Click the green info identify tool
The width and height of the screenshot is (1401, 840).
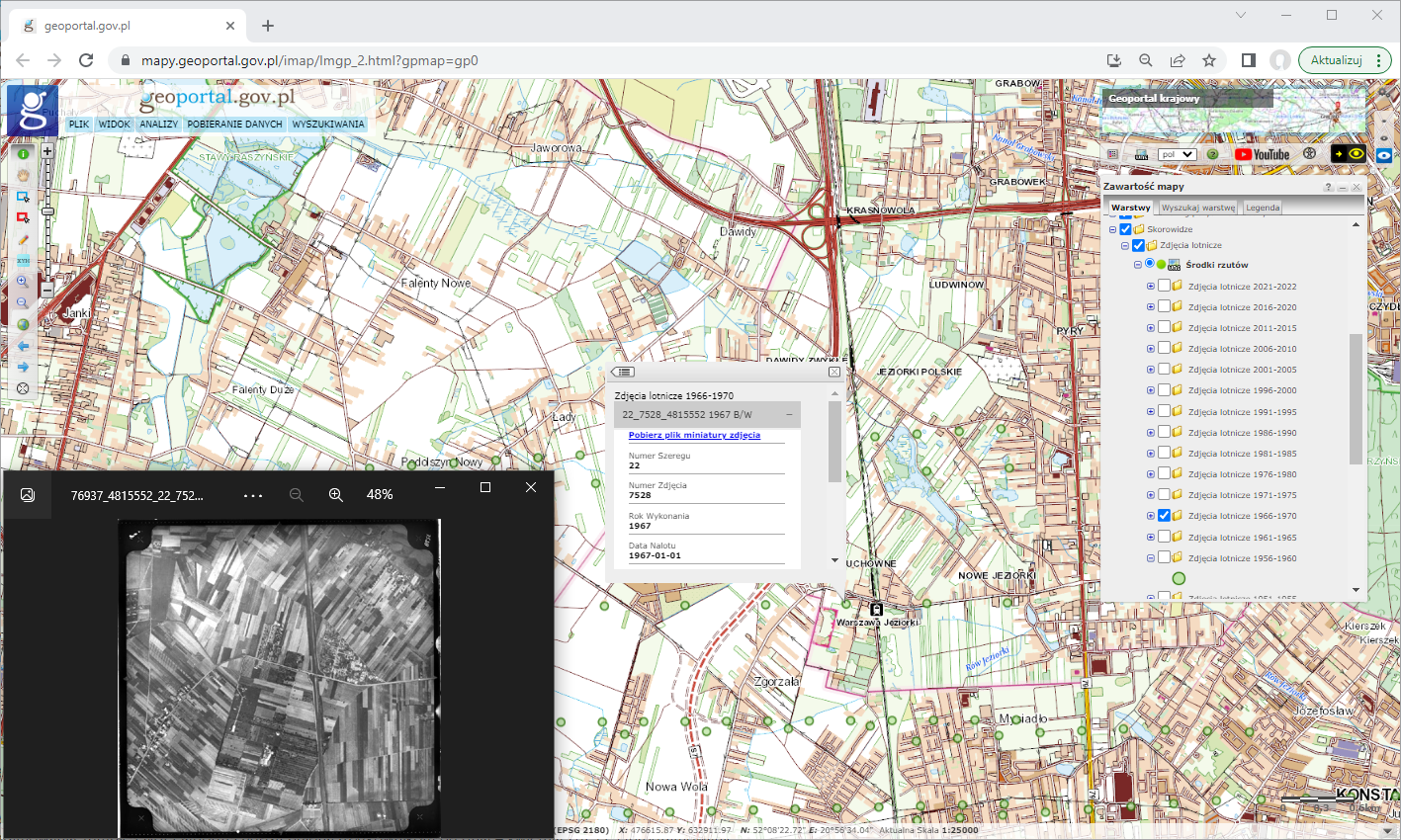23,153
